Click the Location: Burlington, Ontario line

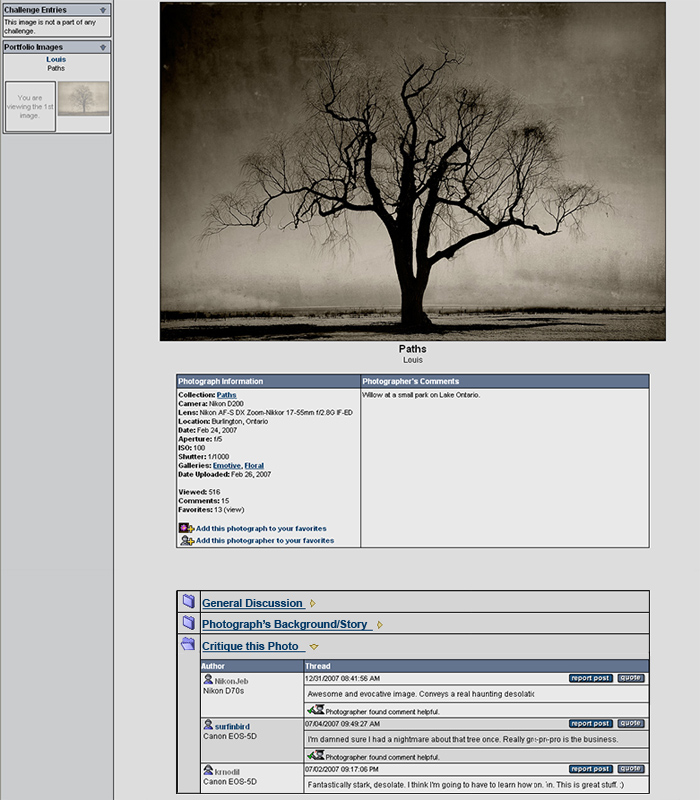click(x=223, y=421)
